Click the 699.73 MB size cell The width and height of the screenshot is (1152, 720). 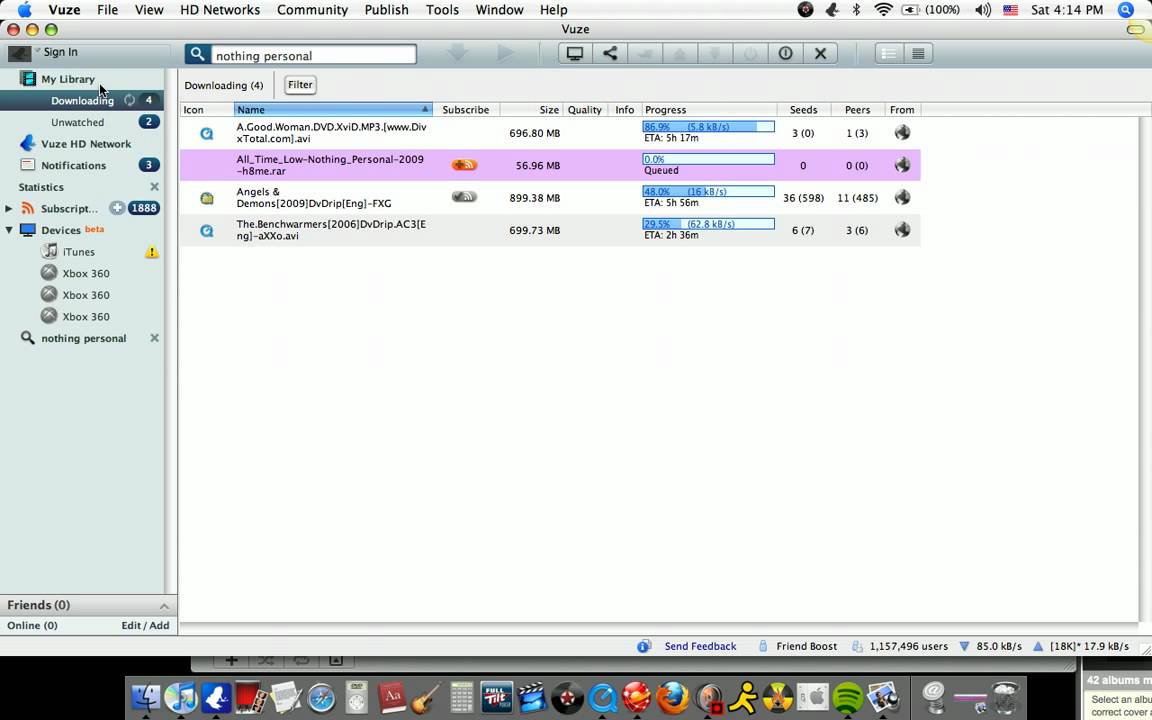tap(534, 230)
